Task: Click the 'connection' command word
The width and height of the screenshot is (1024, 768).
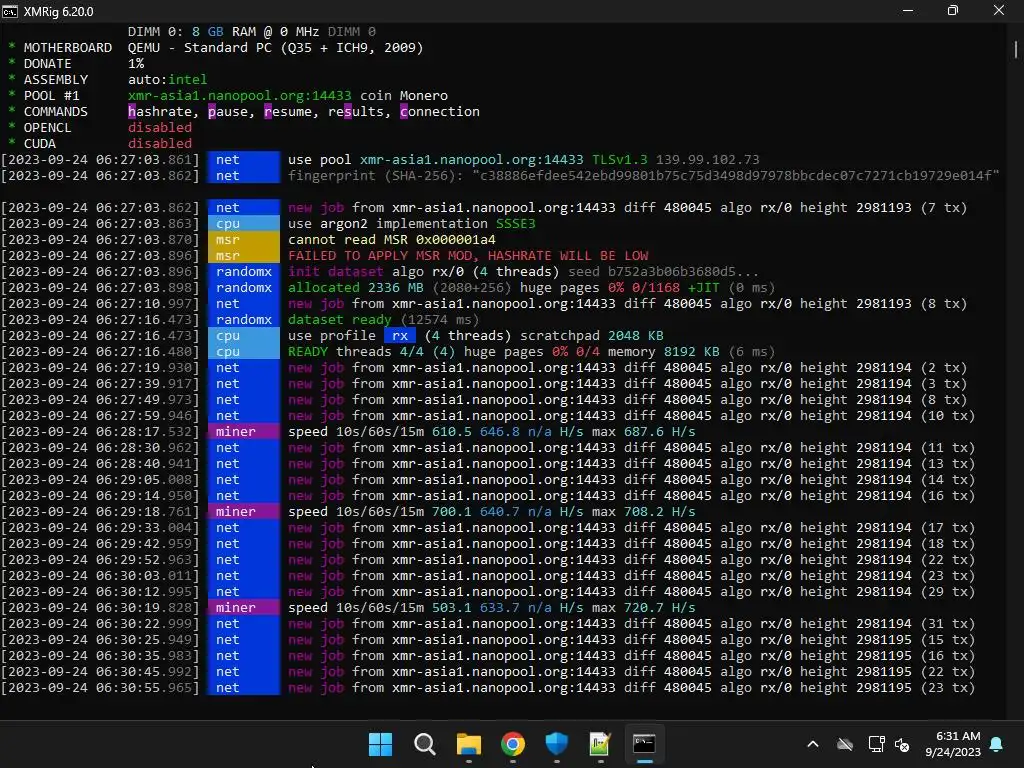Action: pyautogui.click(x=440, y=112)
